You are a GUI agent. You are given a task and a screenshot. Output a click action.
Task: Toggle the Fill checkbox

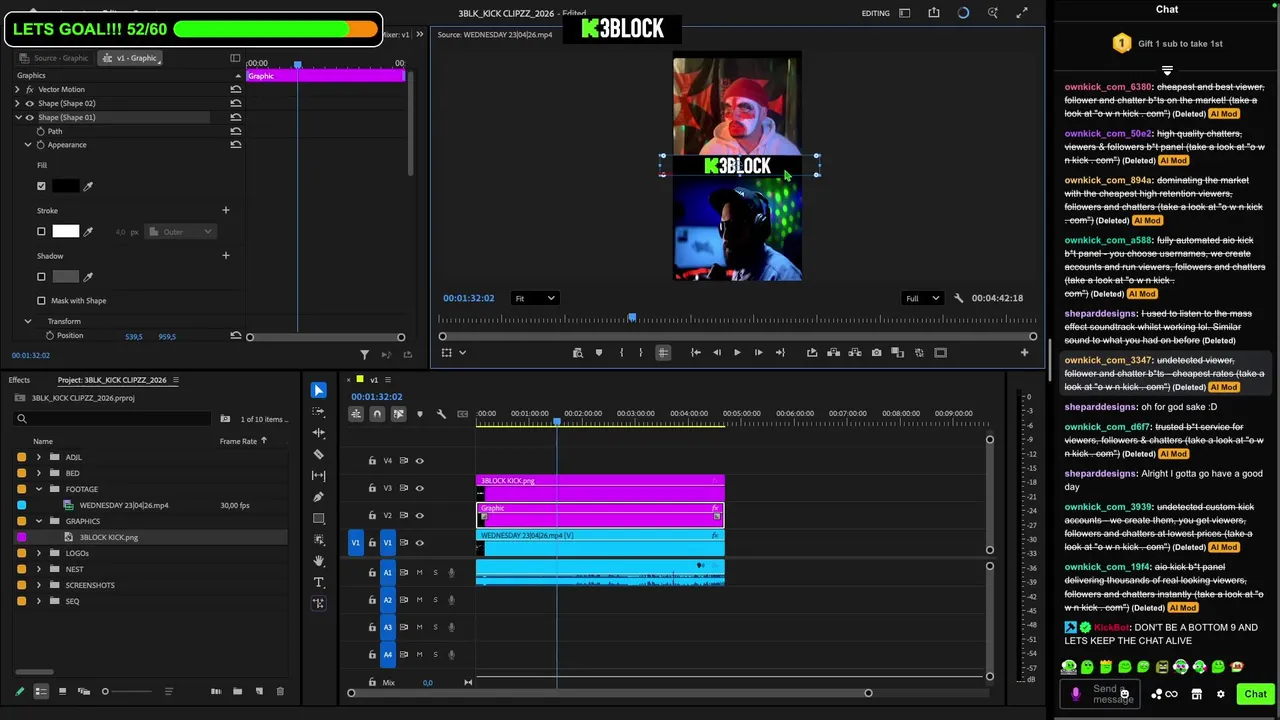(x=41, y=186)
